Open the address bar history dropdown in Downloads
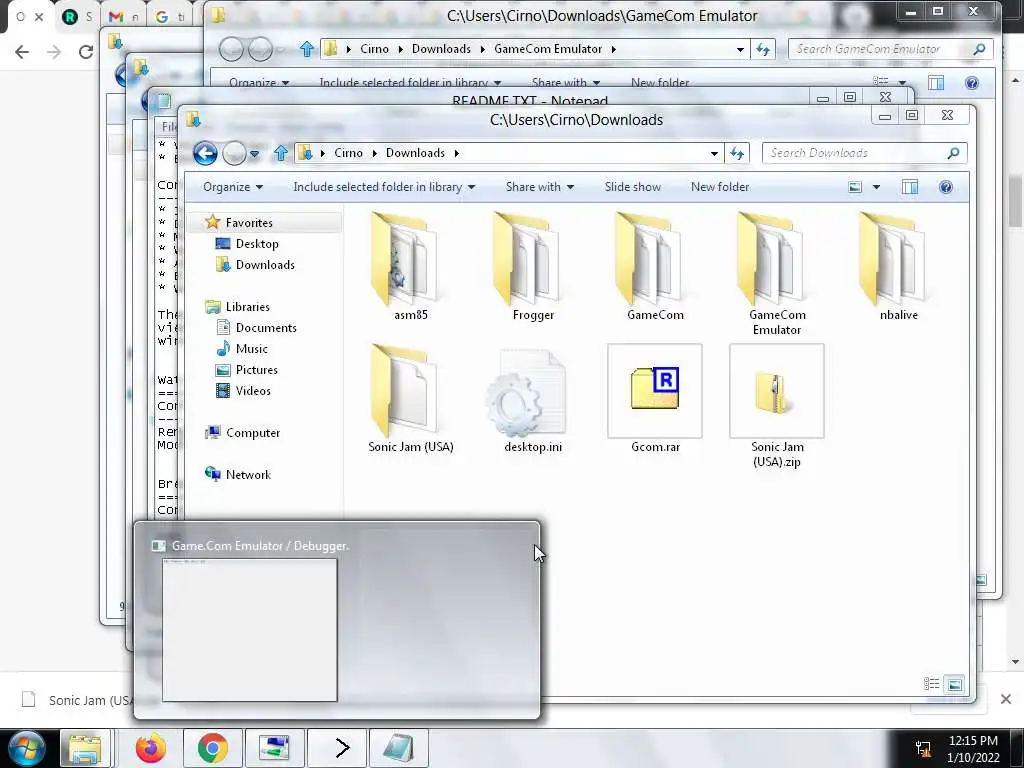Image resolution: width=1024 pixels, height=768 pixels. [x=714, y=153]
